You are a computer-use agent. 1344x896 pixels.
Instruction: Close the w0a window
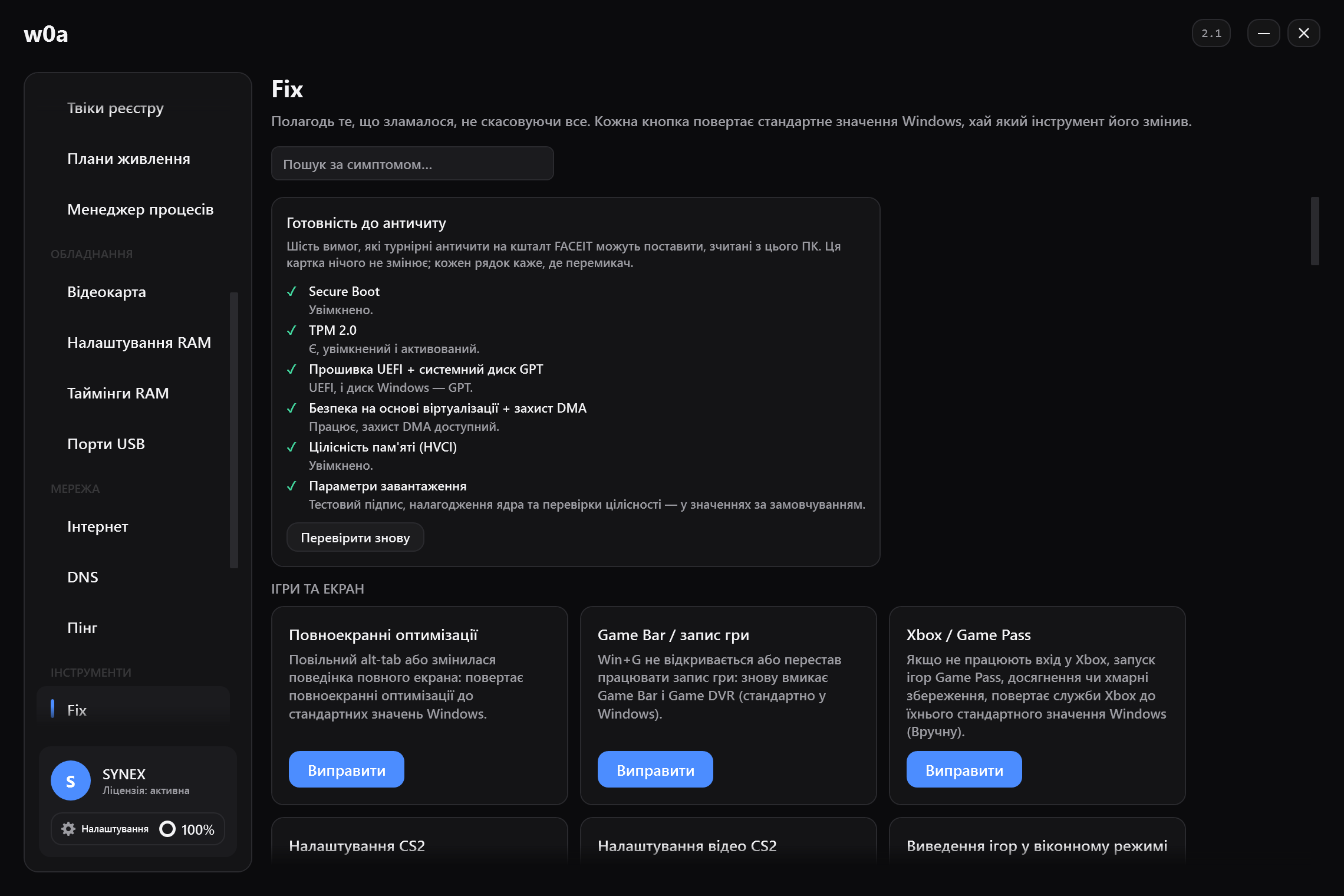click(1303, 34)
